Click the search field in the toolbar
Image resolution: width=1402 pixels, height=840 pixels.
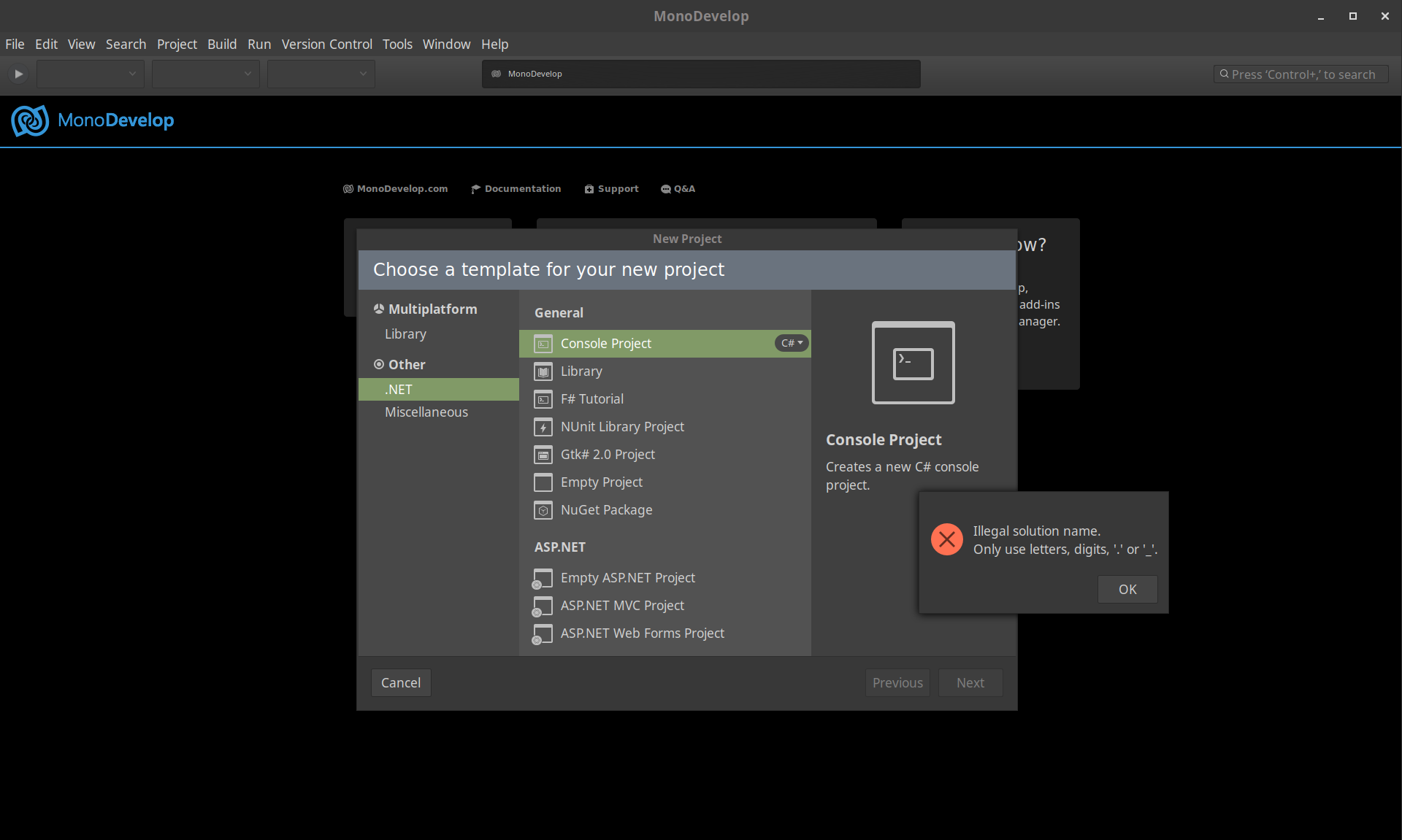pos(1302,74)
